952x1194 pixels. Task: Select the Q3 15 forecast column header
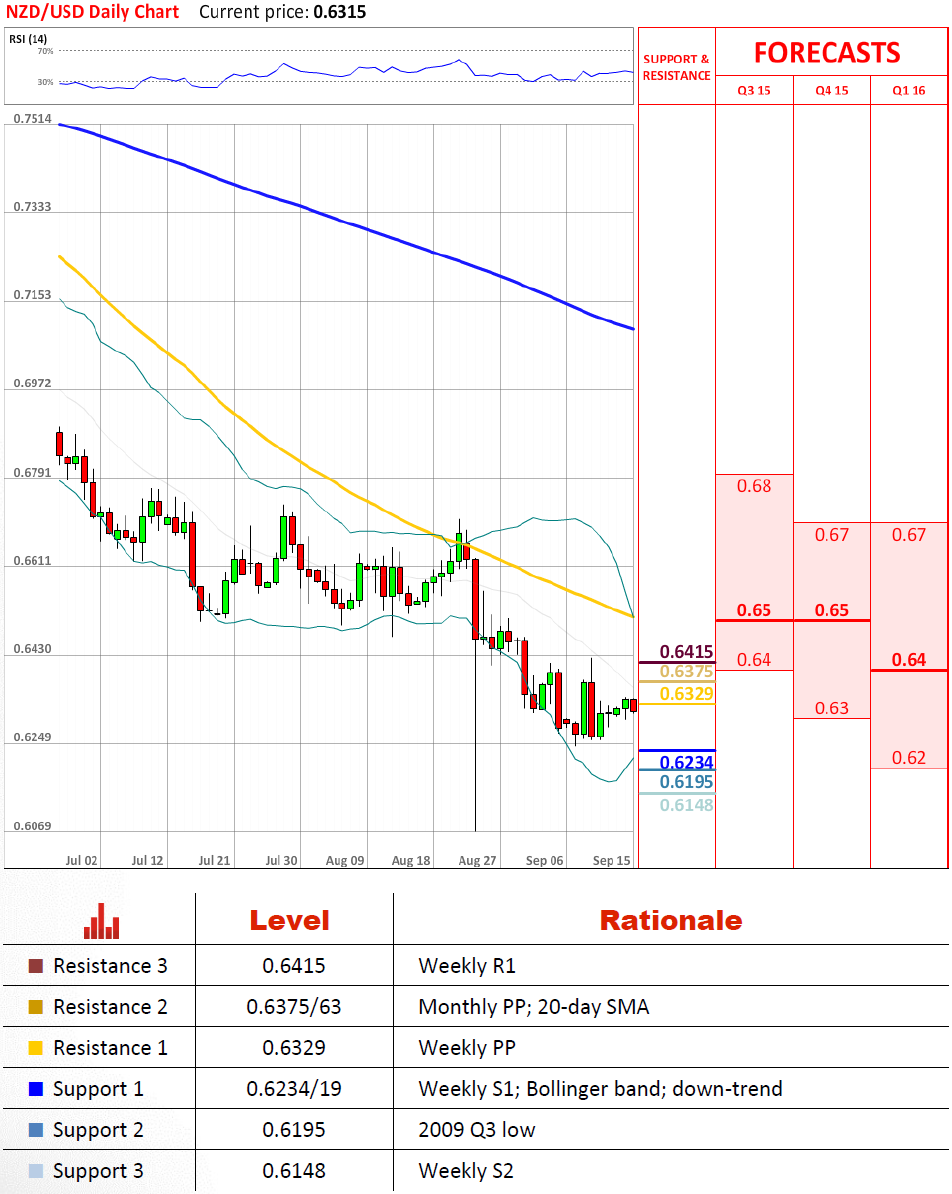(754, 91)
